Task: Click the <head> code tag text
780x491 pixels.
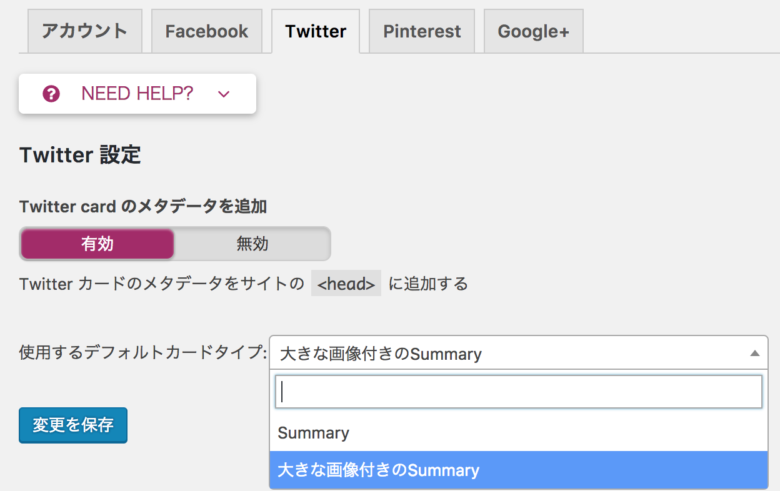Action: (346, 284)
